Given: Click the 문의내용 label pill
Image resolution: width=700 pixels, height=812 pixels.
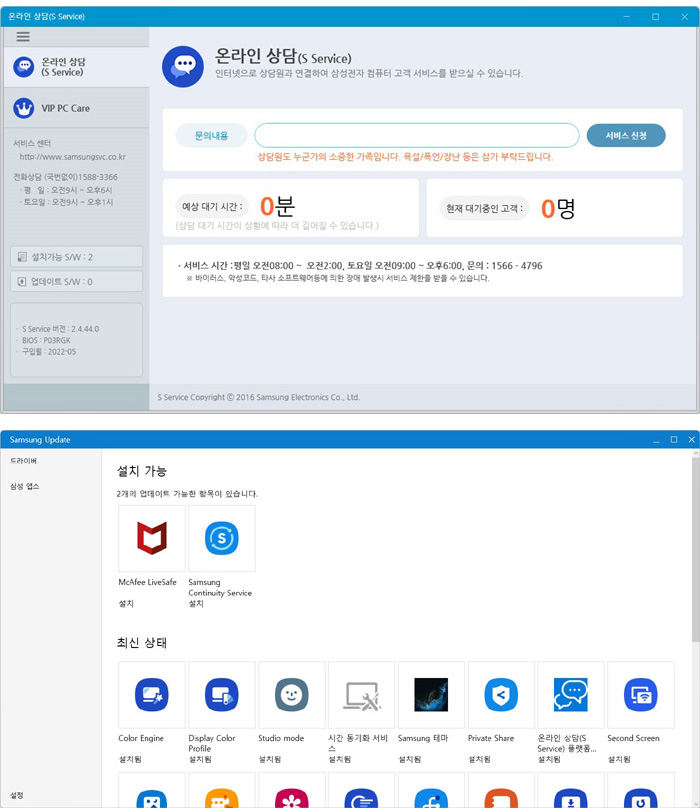Looking at the screenshot, I should point(211,136).
